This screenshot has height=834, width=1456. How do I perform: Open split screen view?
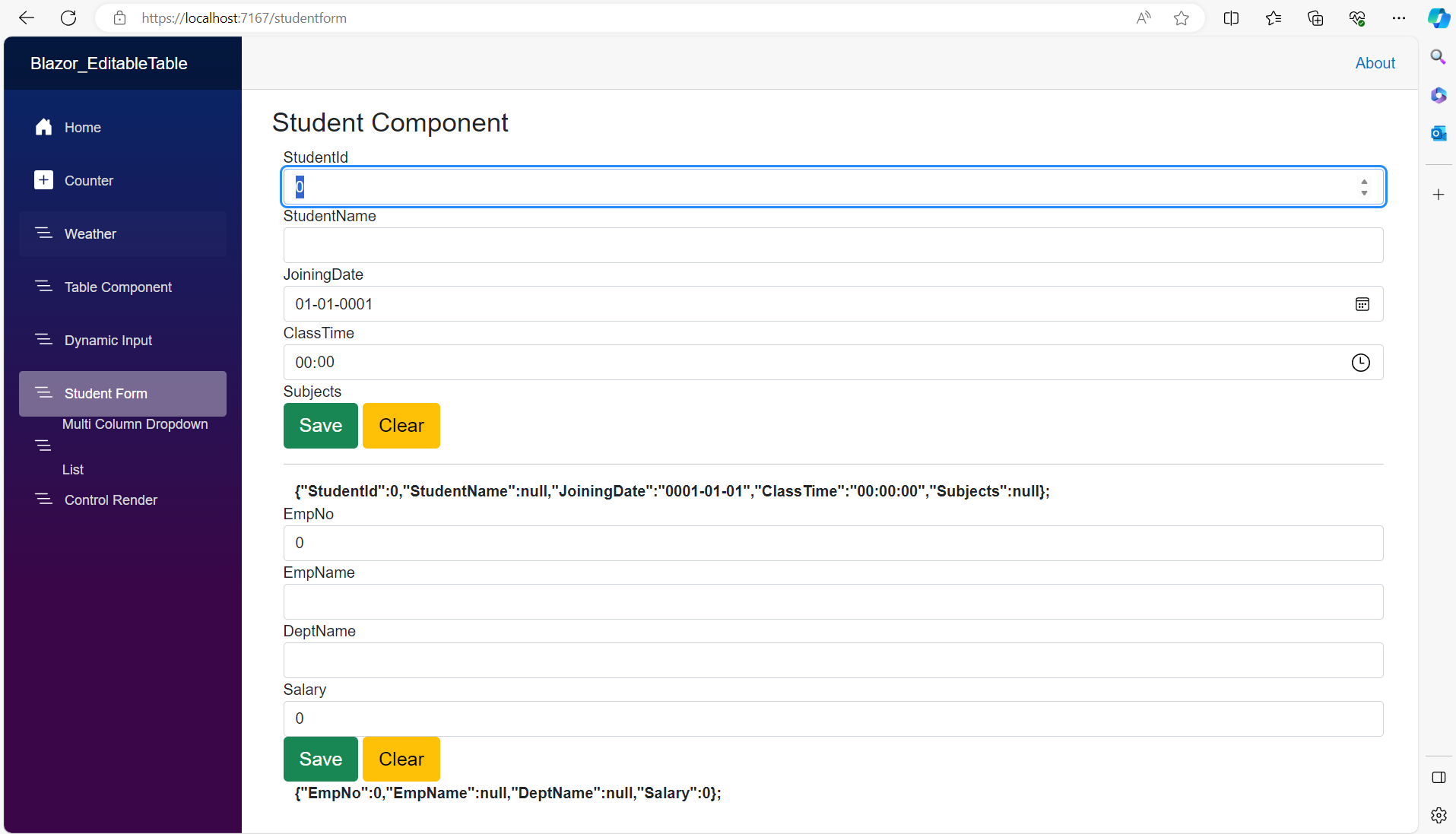point(1231,18)
